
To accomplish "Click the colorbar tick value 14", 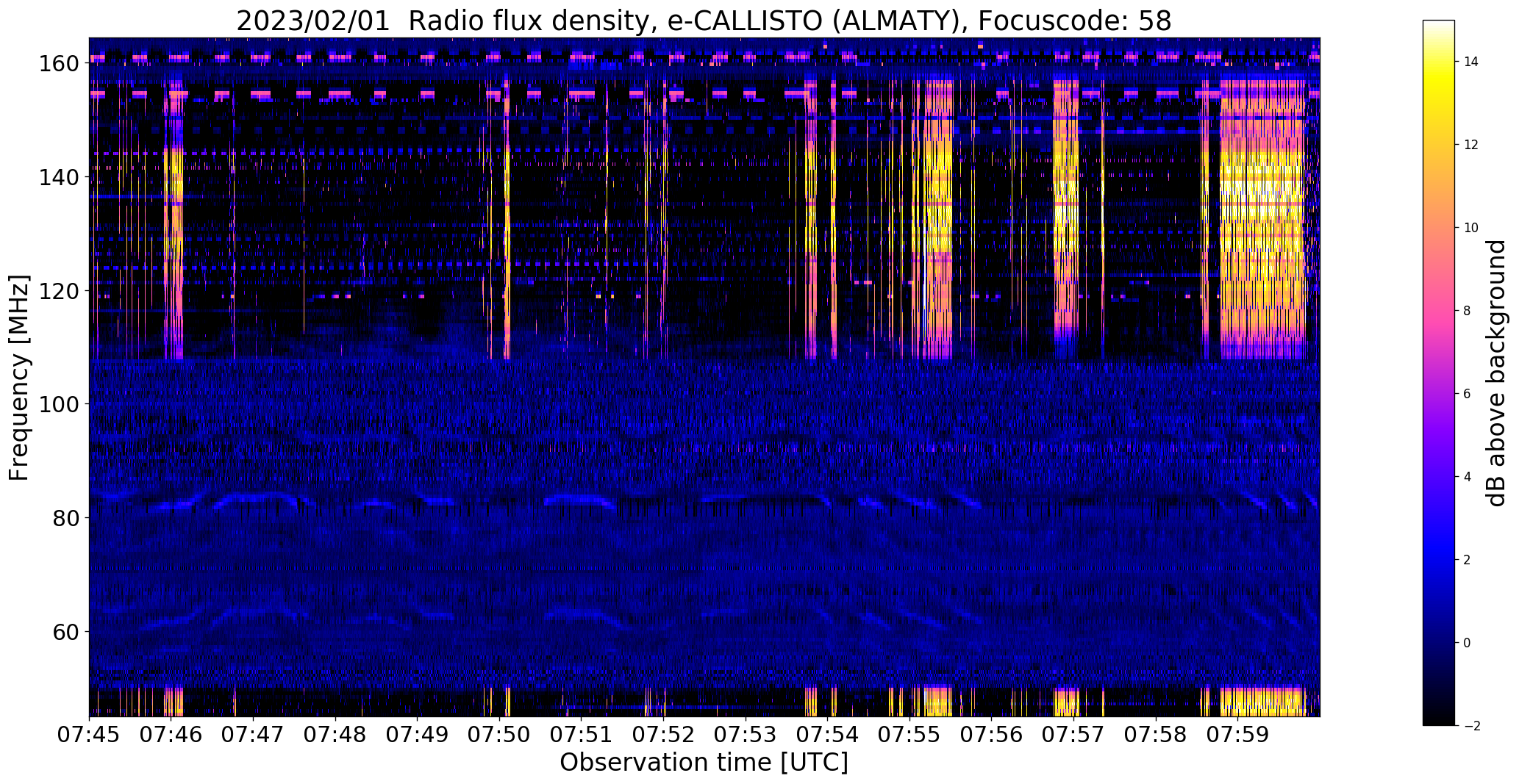I will coord(1471,62).
